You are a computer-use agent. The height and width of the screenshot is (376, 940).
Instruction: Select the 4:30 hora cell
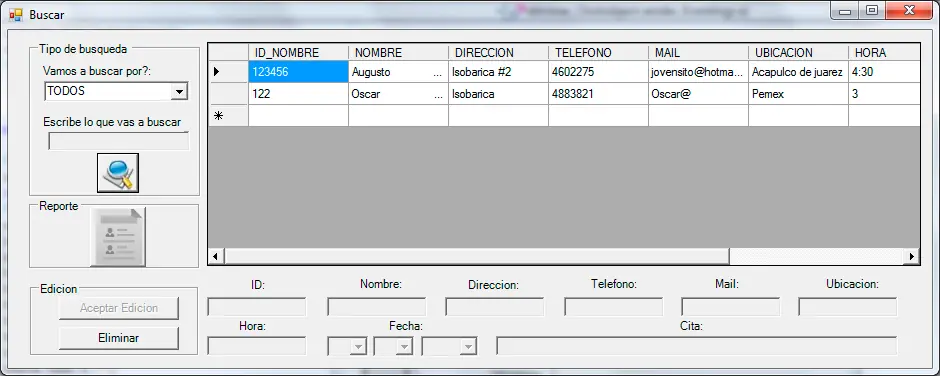pyautogui.click(x=884, y=72)
